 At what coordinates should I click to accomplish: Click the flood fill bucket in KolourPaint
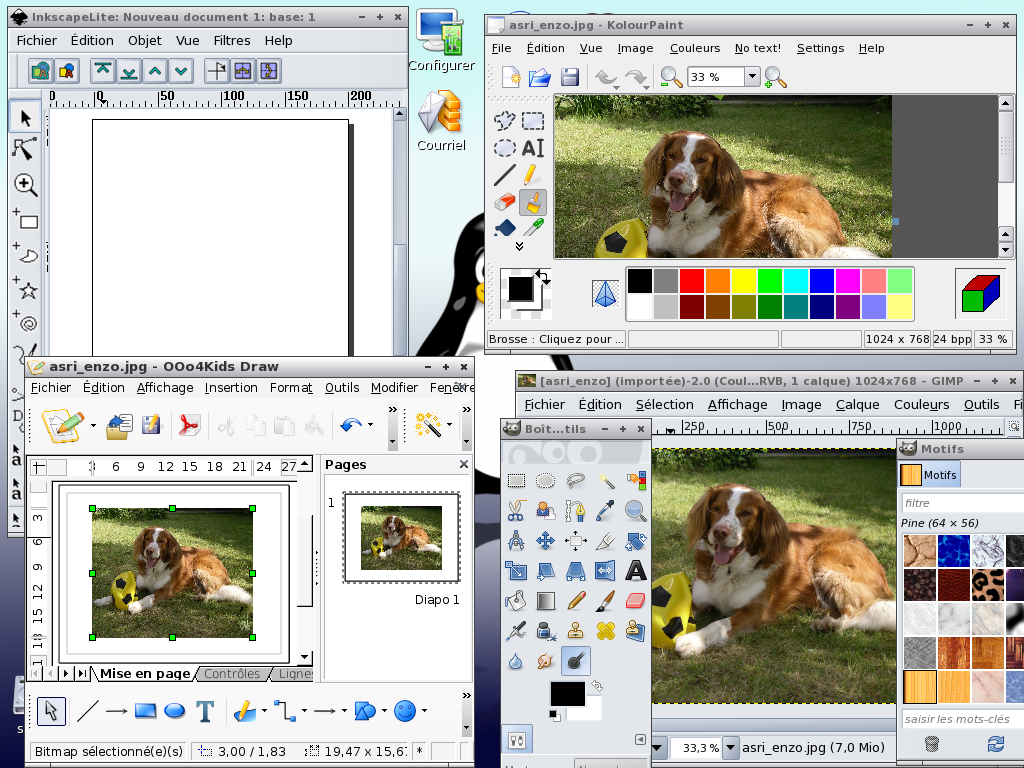[x=504, y=228]
